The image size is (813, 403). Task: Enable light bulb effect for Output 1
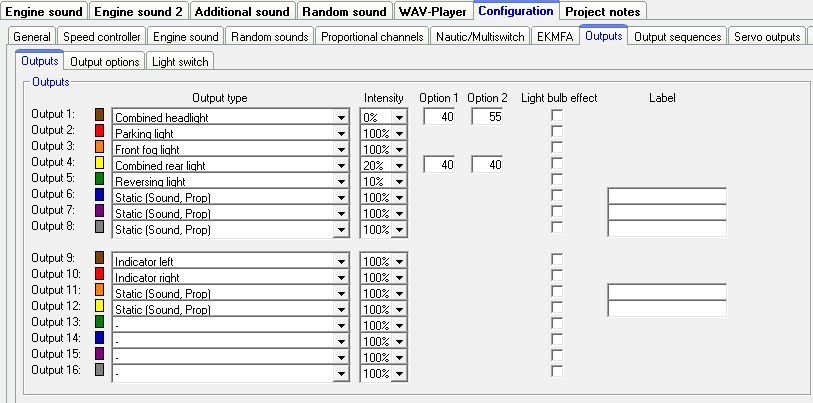[x=557, y=116]
